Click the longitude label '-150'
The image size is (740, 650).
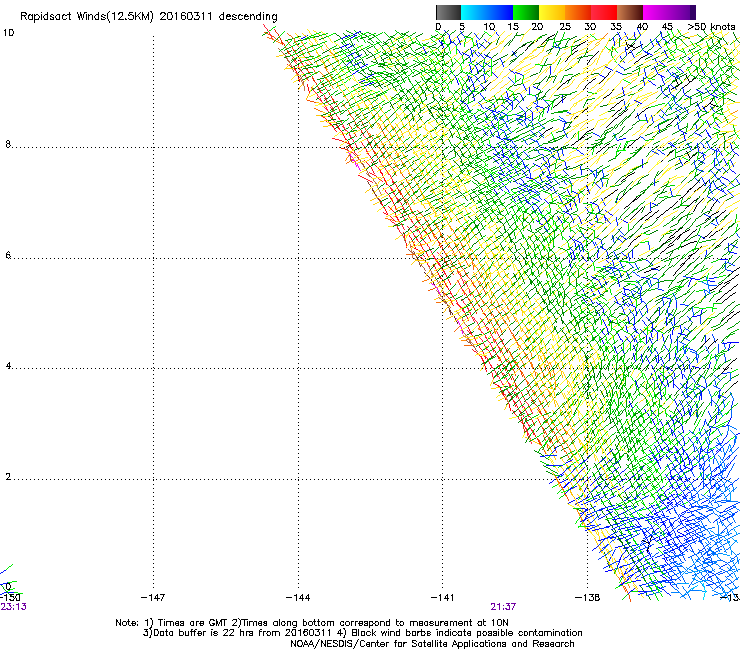(x=10, y=598)
